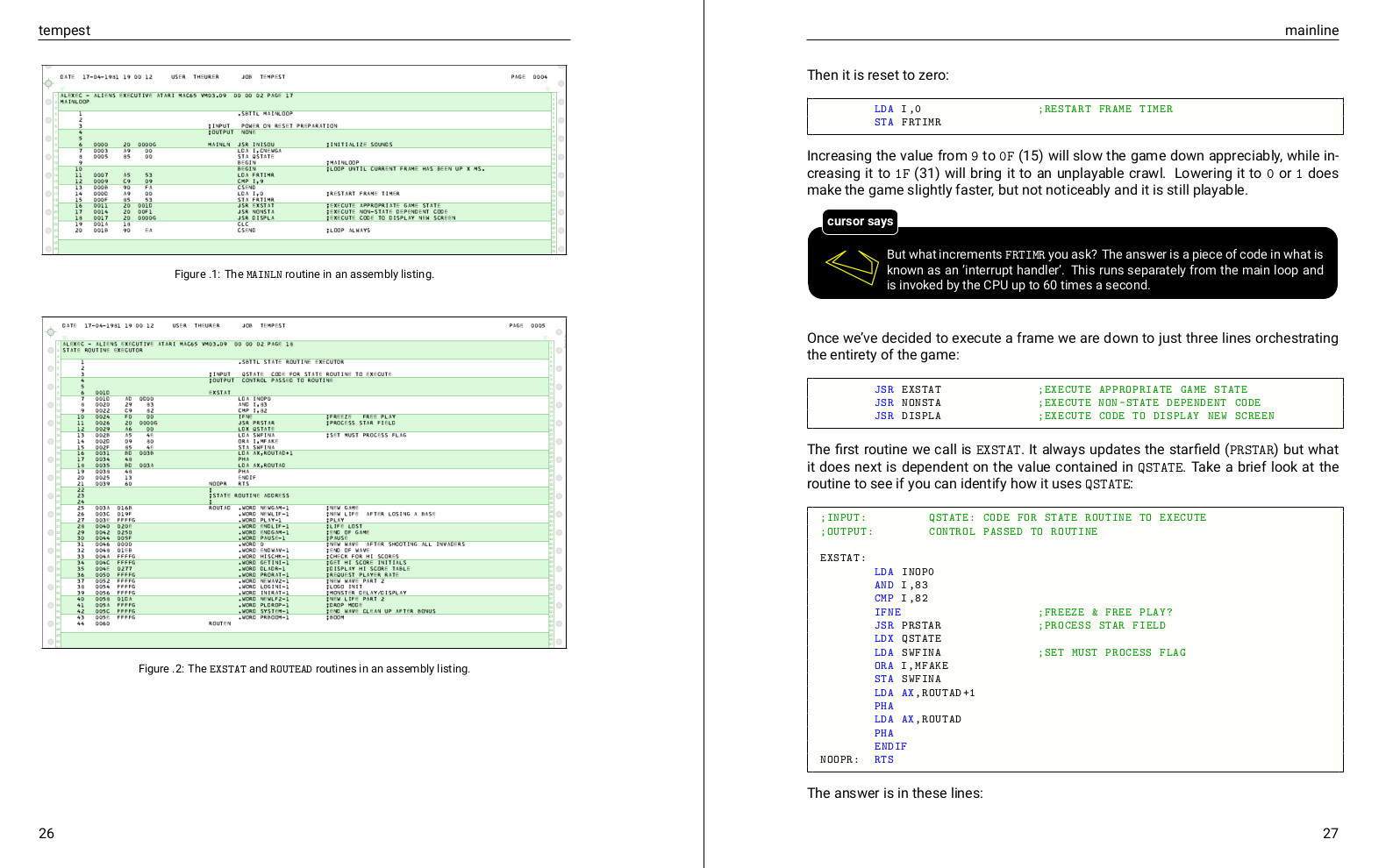Click the 'tempest' page header
Screen dimensions: 1393x868
64,31
